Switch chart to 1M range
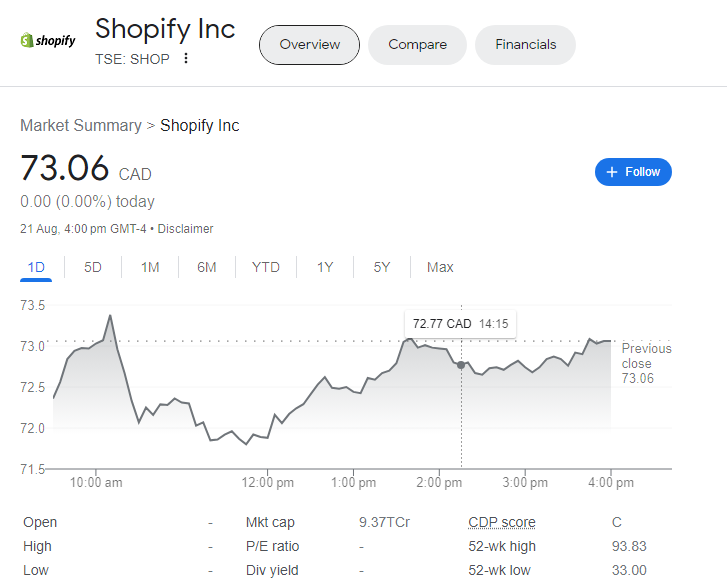 (150, 267)
